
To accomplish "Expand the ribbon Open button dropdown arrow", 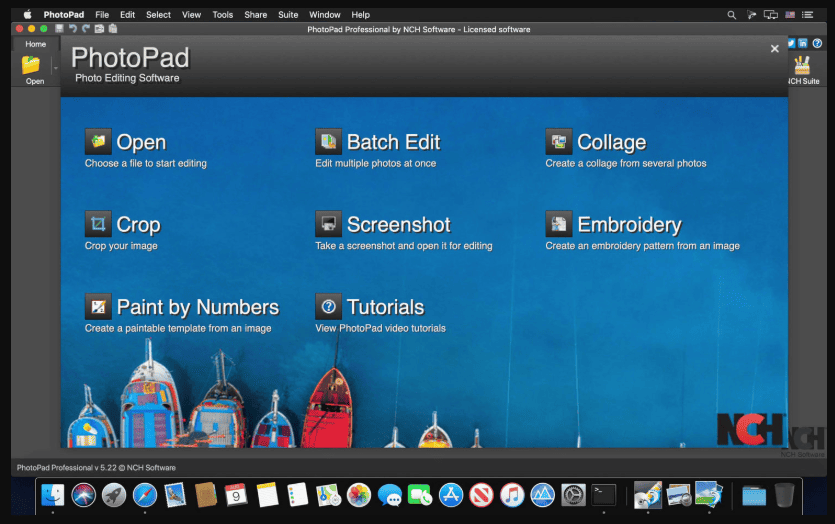I will point(55,68).
